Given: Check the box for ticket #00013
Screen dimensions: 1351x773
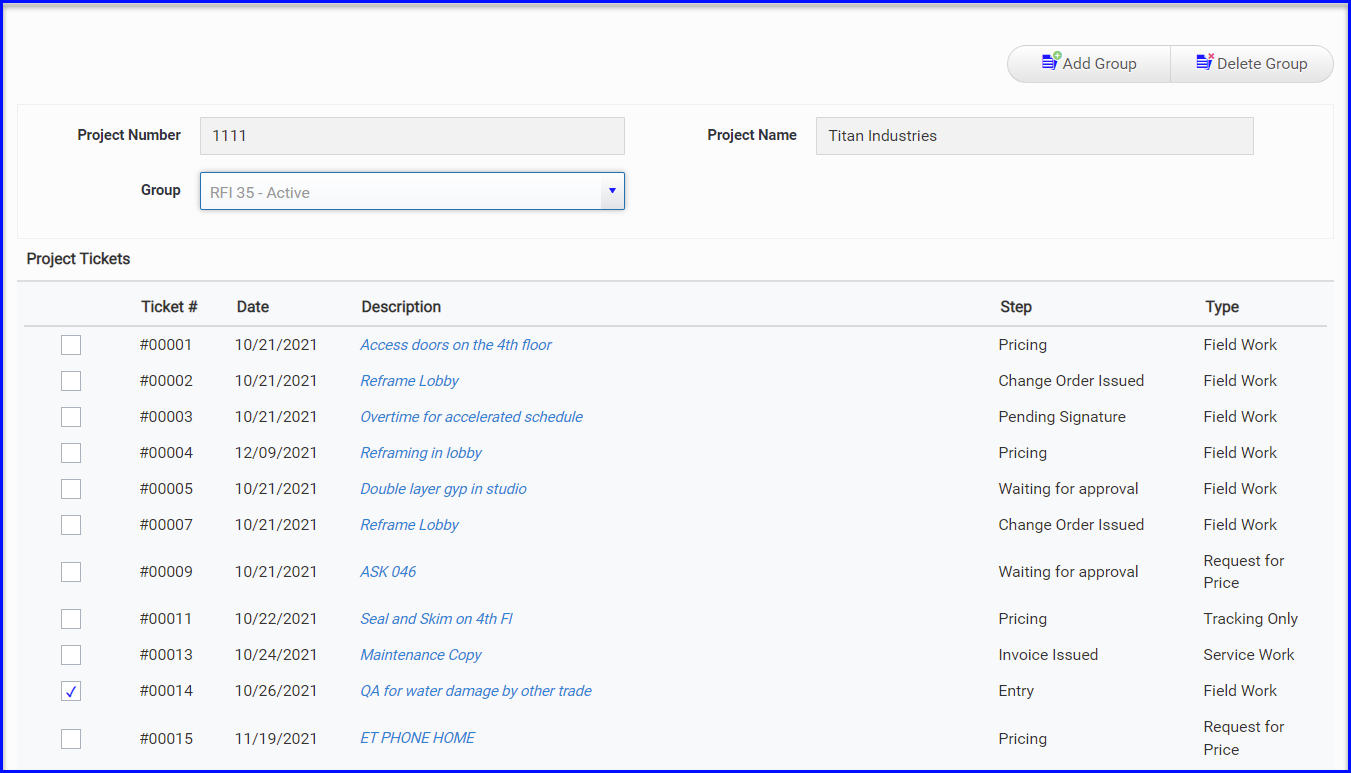Looking at the screenshot, I should pos(71,655).
